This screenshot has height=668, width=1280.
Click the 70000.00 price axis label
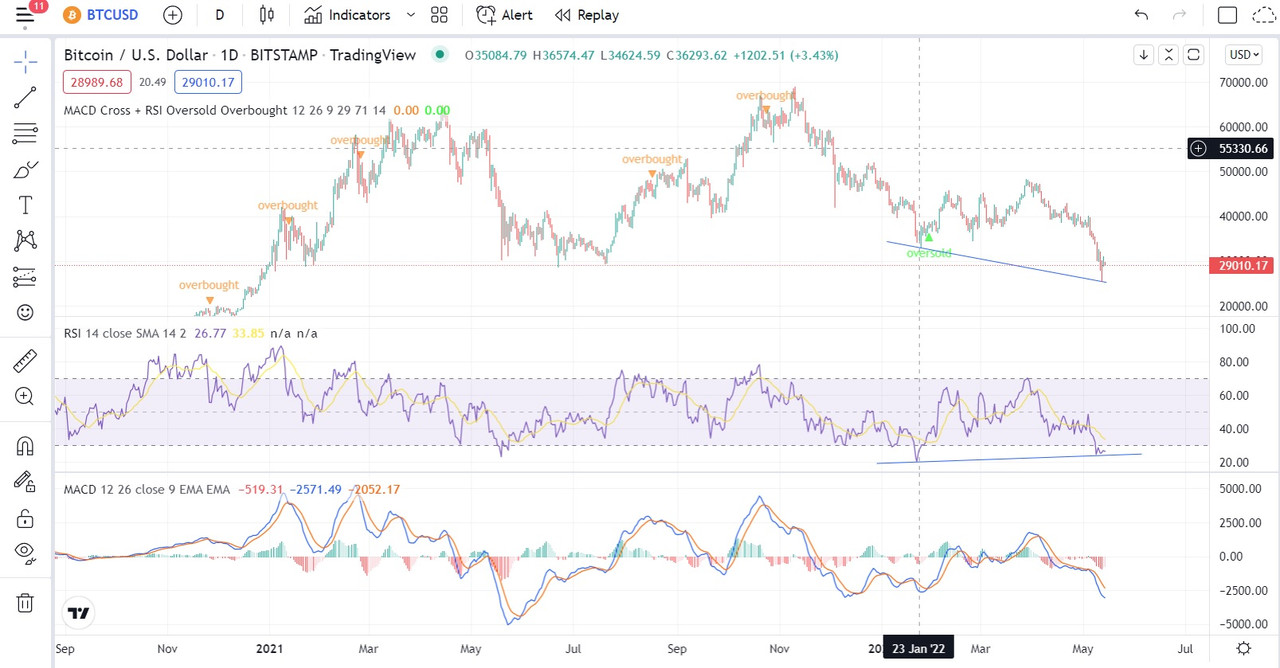click(1244, 83)
